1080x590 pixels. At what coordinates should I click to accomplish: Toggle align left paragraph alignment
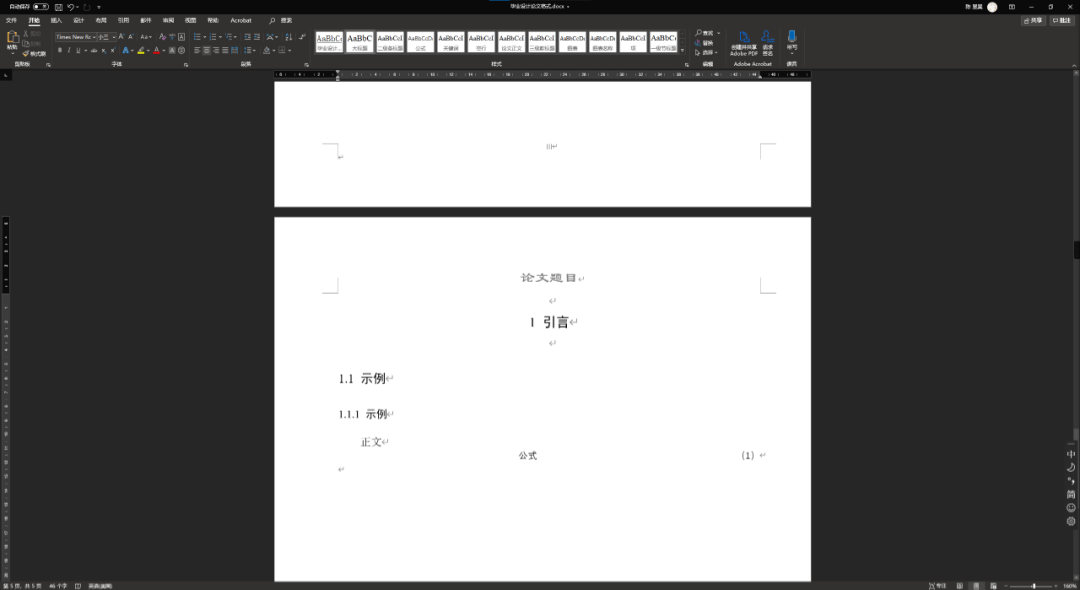(197, 50)
